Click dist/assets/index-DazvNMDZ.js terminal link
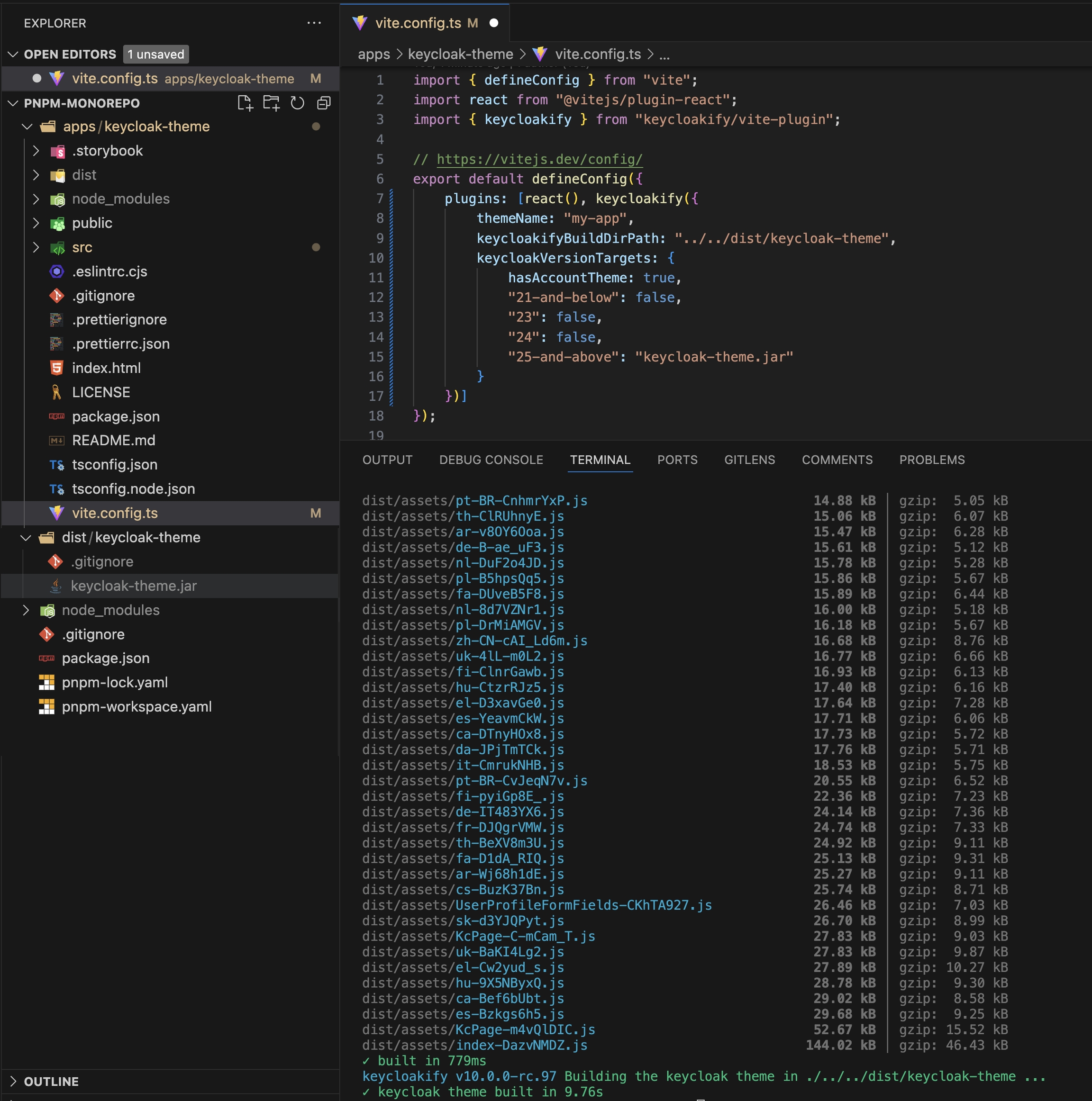 [x=474, y=1045]
